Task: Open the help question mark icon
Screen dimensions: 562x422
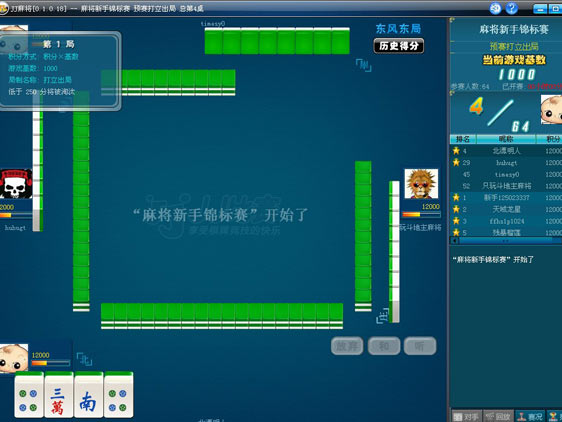Action: (x=511, y=8)
